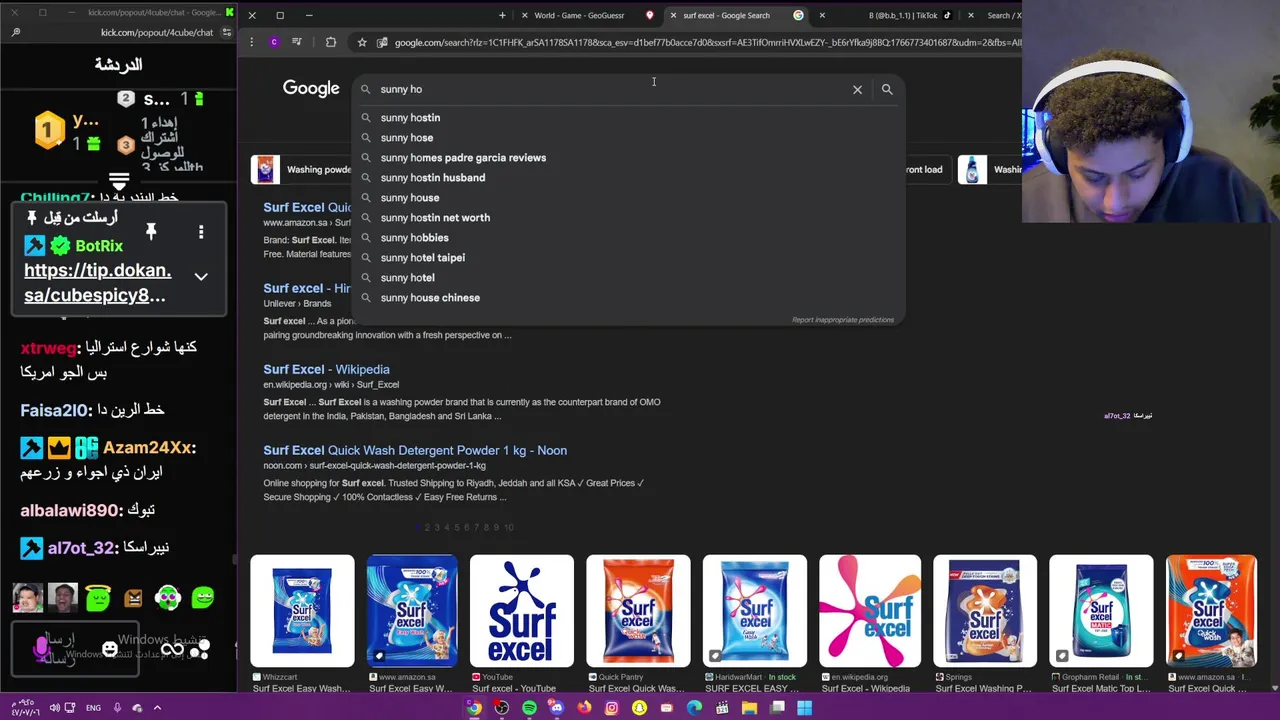Open the Springs Surf Excel Washing thumbnail
Screen dimensions: 1280x720
(985, 611)
